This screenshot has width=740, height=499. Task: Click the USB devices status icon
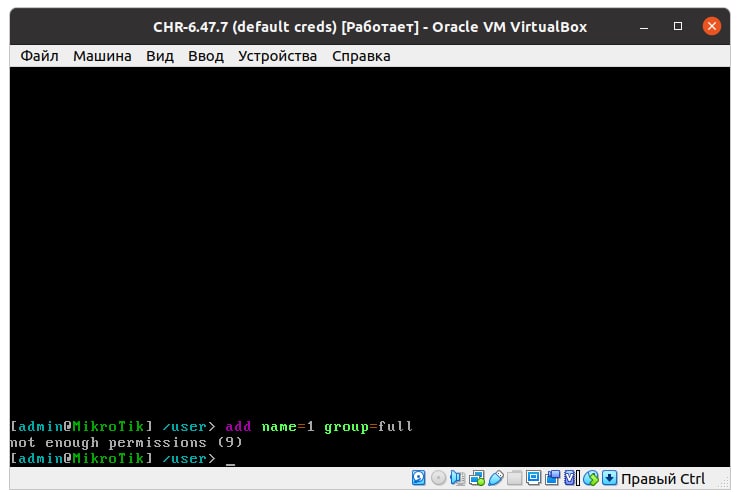(x=496, y=478)
